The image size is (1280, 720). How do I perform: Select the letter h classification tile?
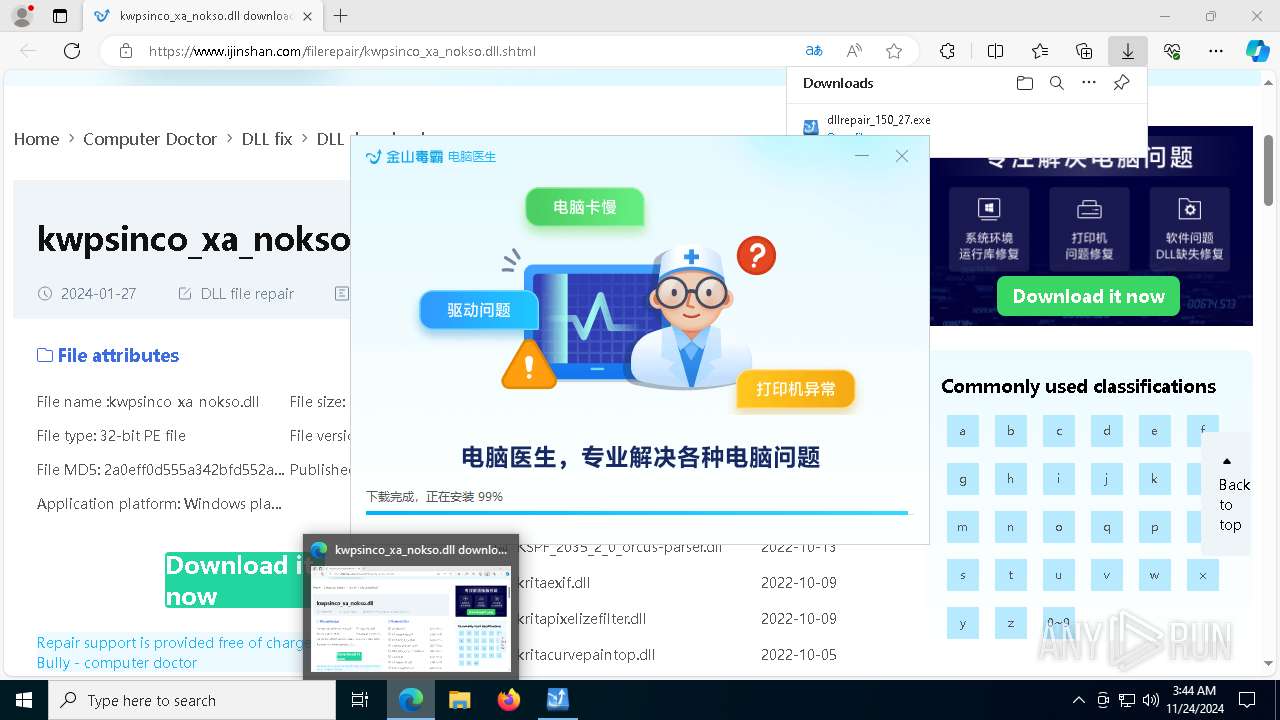1010,479
